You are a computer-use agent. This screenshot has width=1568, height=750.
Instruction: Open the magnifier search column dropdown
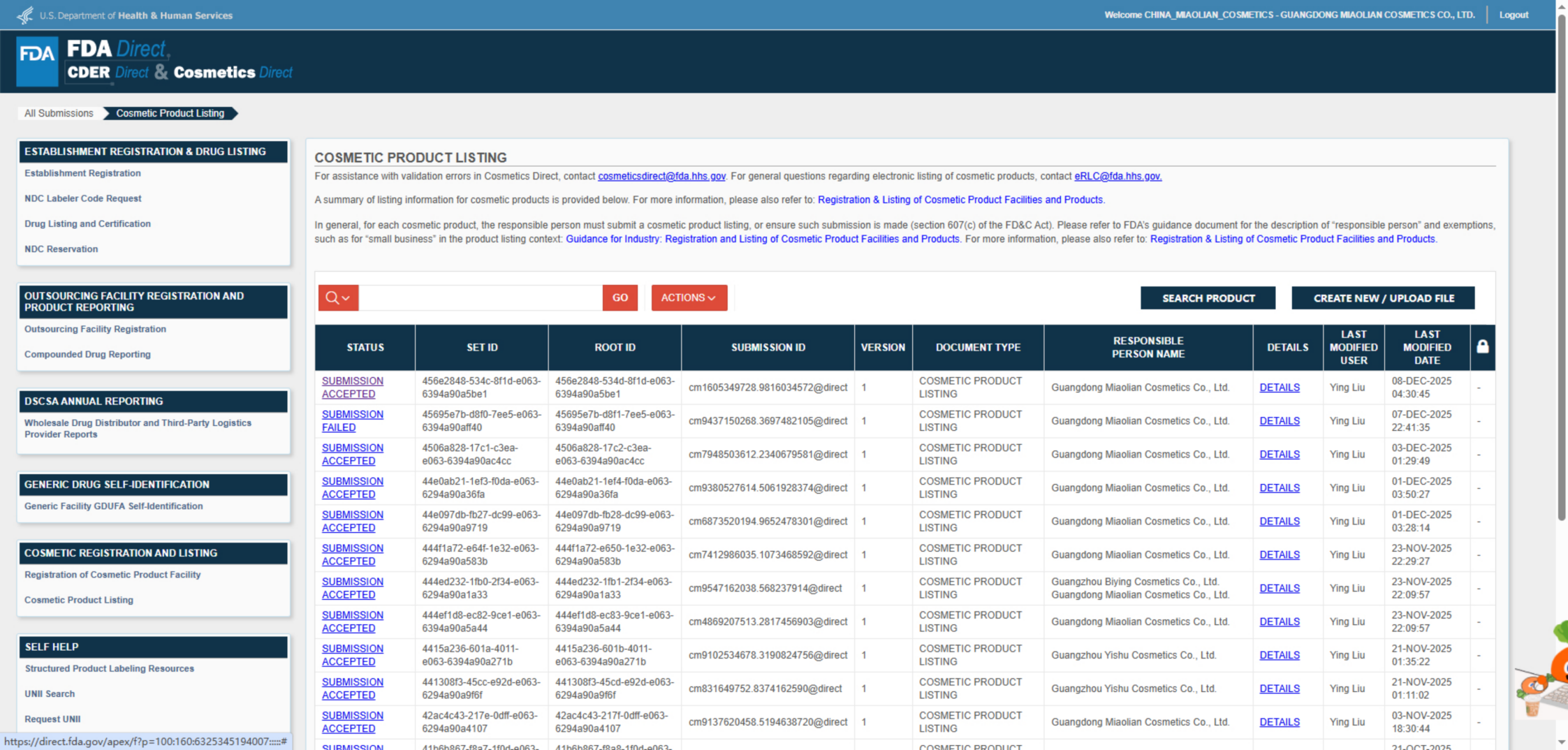(338, 297)
